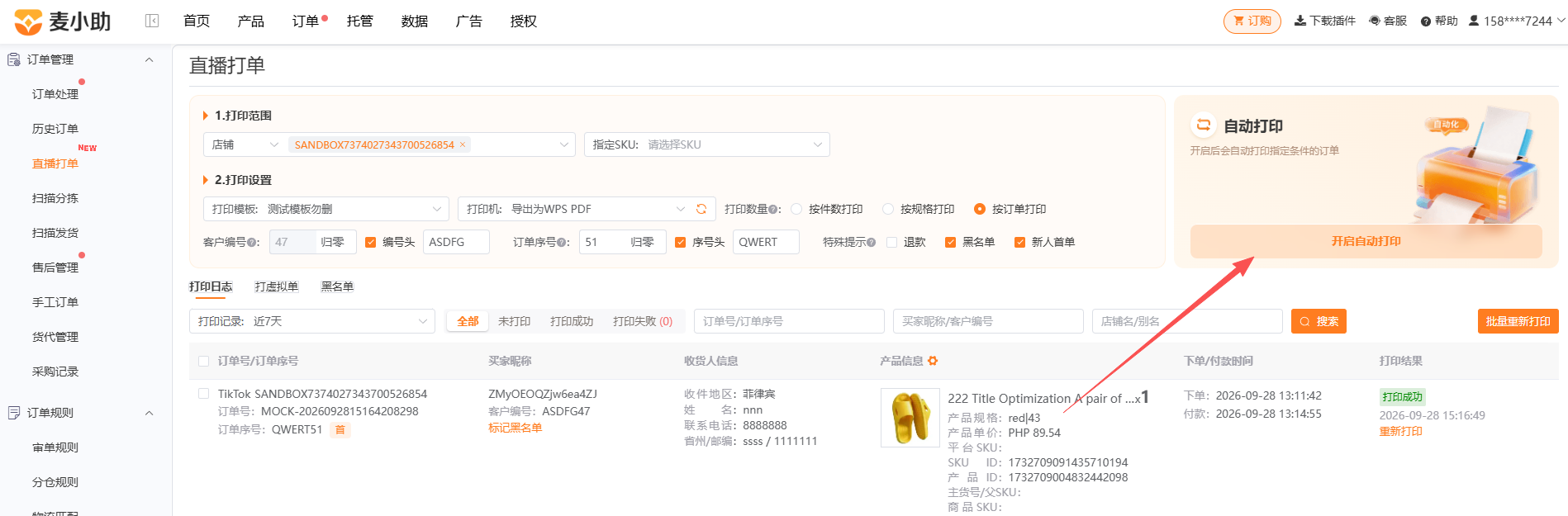Click the 订单序号 help icon

[x=562, y=243]
